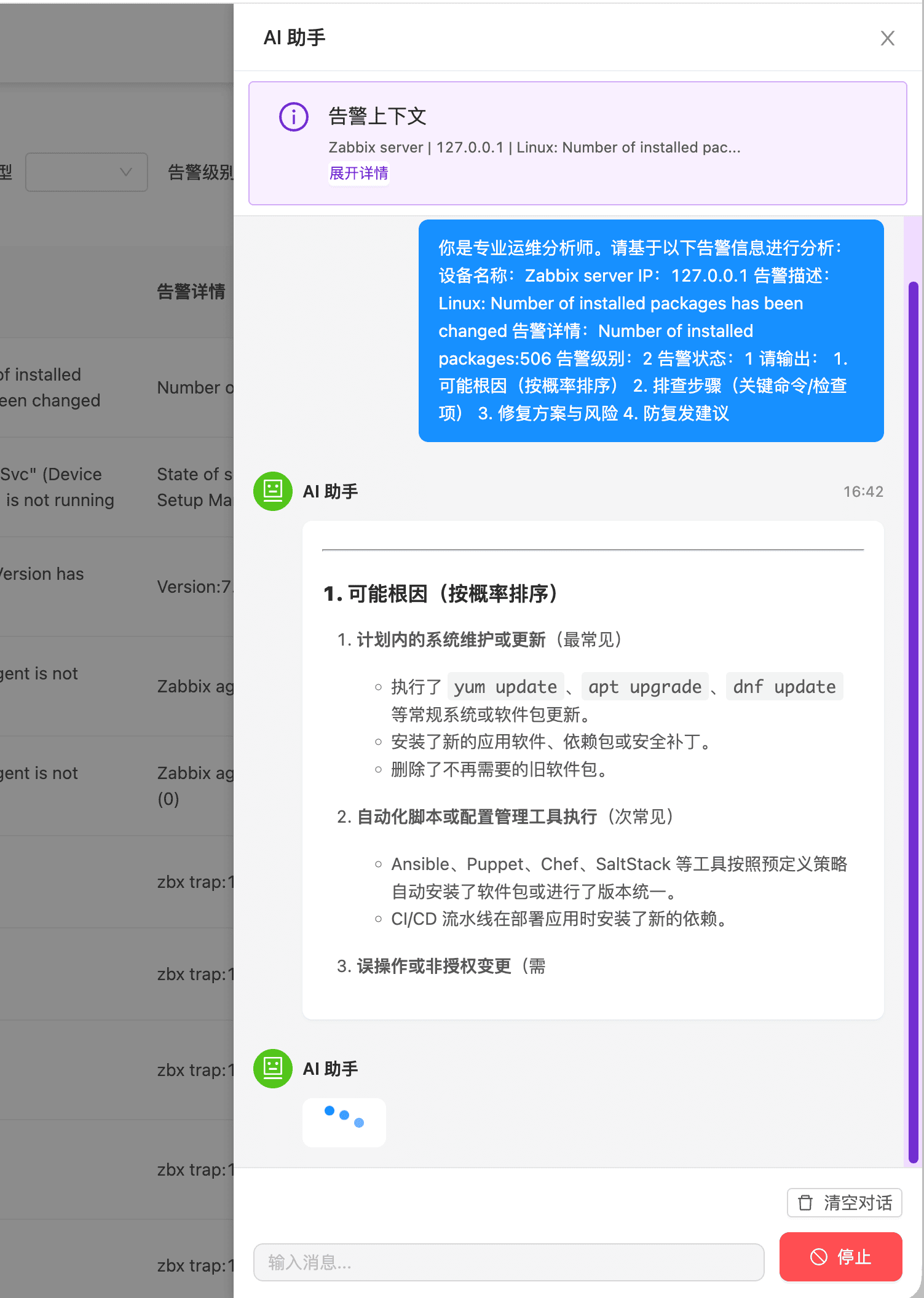924x1298 pixels.
Task: Focus the 输入消息 message input field
Action: (508, 1262)
